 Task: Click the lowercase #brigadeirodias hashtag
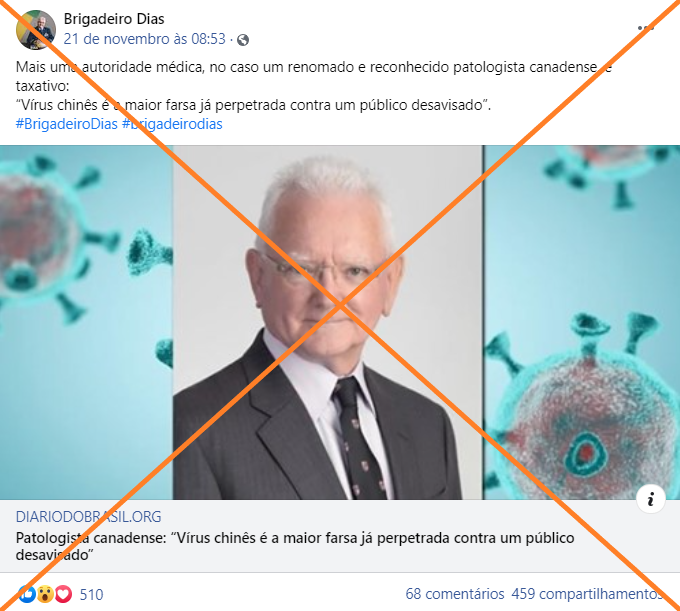tap(172, 124)
